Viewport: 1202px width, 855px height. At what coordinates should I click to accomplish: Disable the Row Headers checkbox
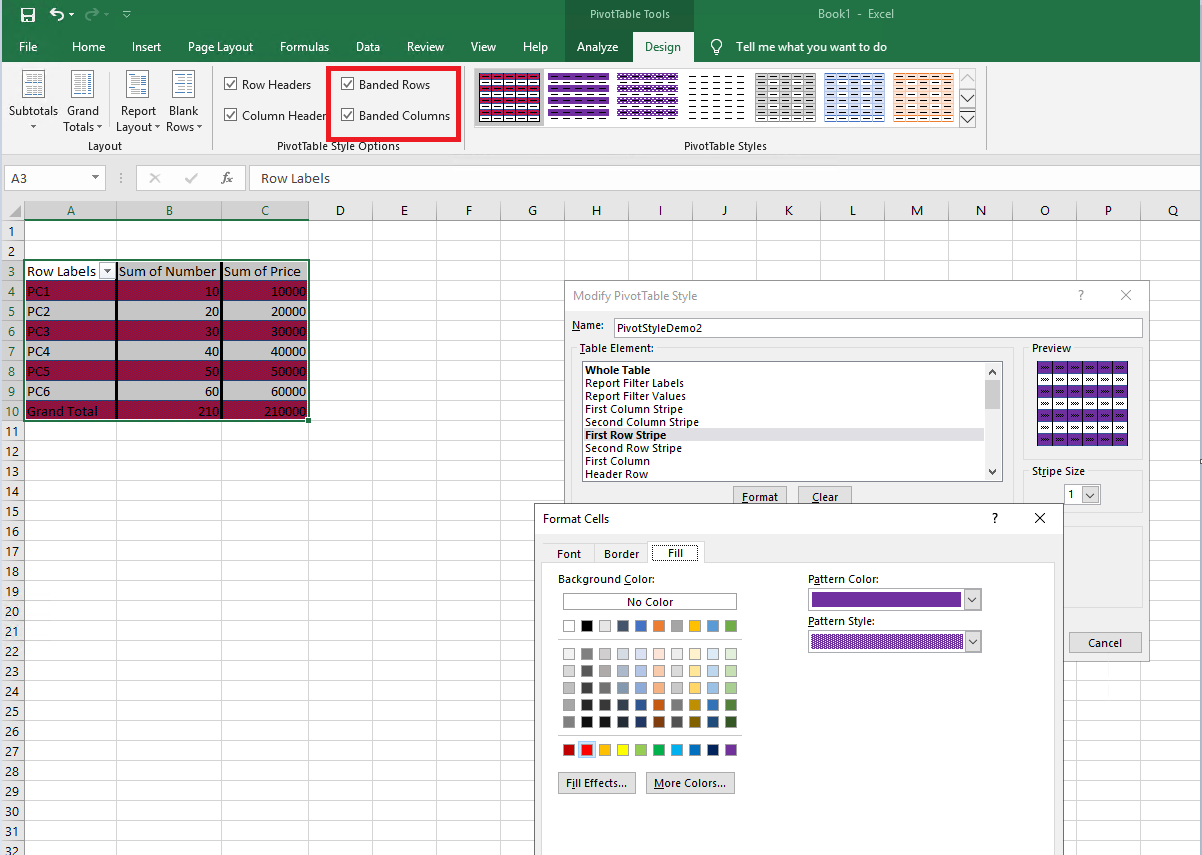click(x=231, y=85)
